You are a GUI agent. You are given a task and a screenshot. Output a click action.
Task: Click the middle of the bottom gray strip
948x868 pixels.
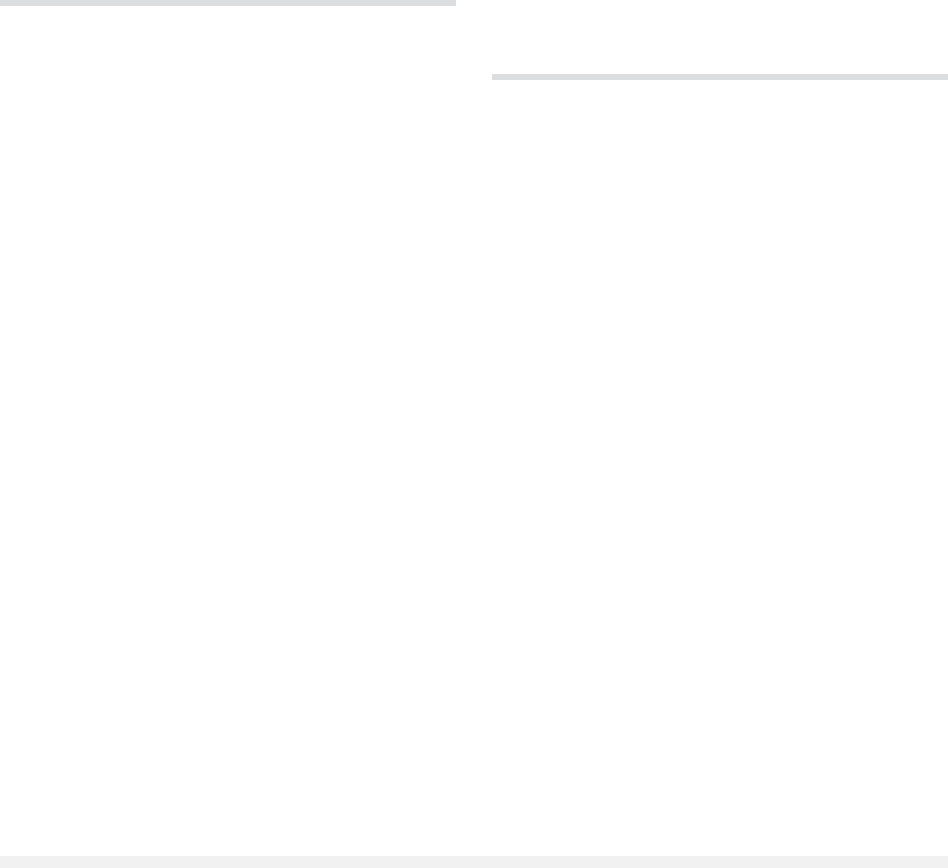click(x=474, y=862)
